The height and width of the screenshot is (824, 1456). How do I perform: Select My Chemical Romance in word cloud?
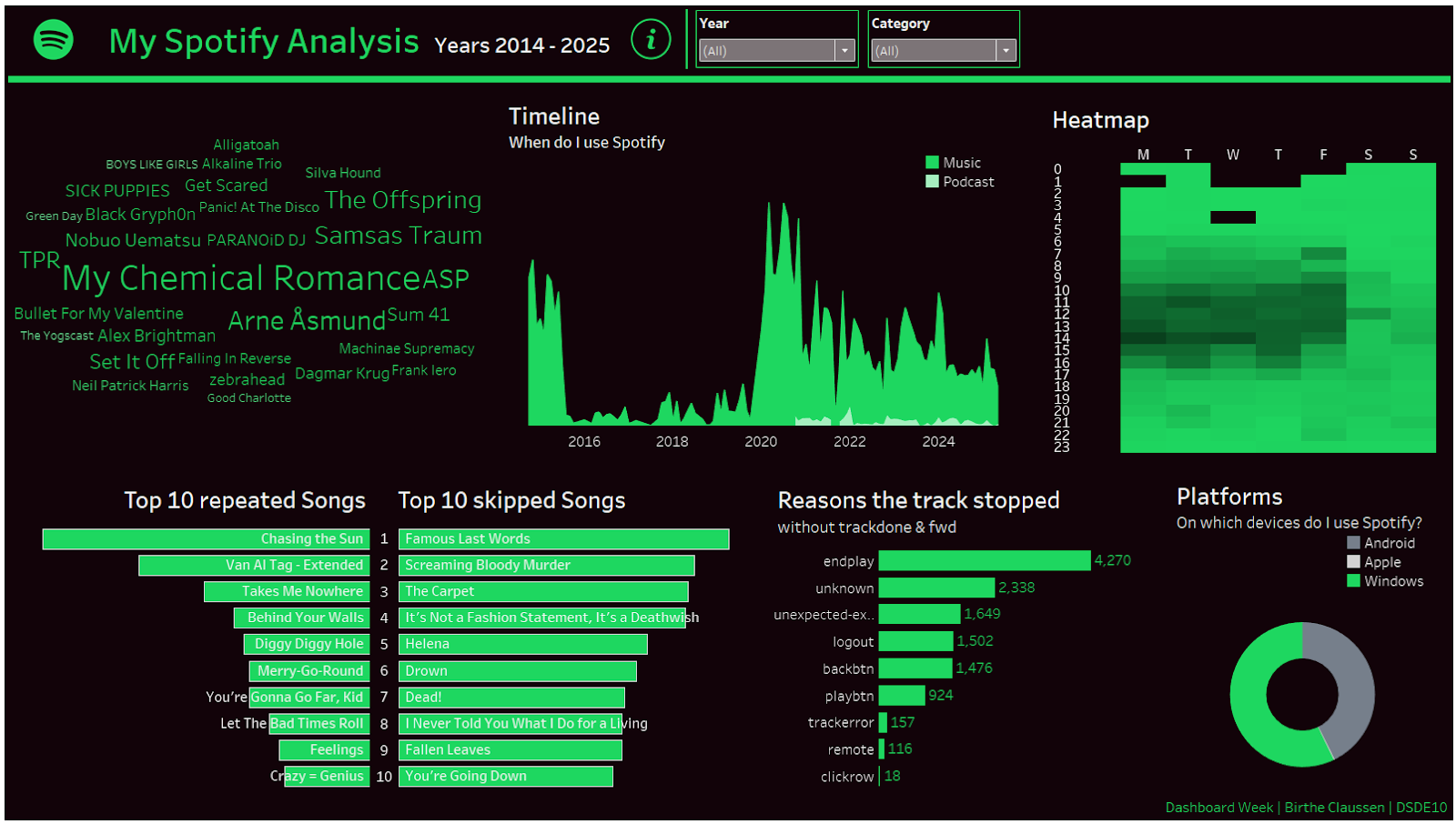point(241,278)
